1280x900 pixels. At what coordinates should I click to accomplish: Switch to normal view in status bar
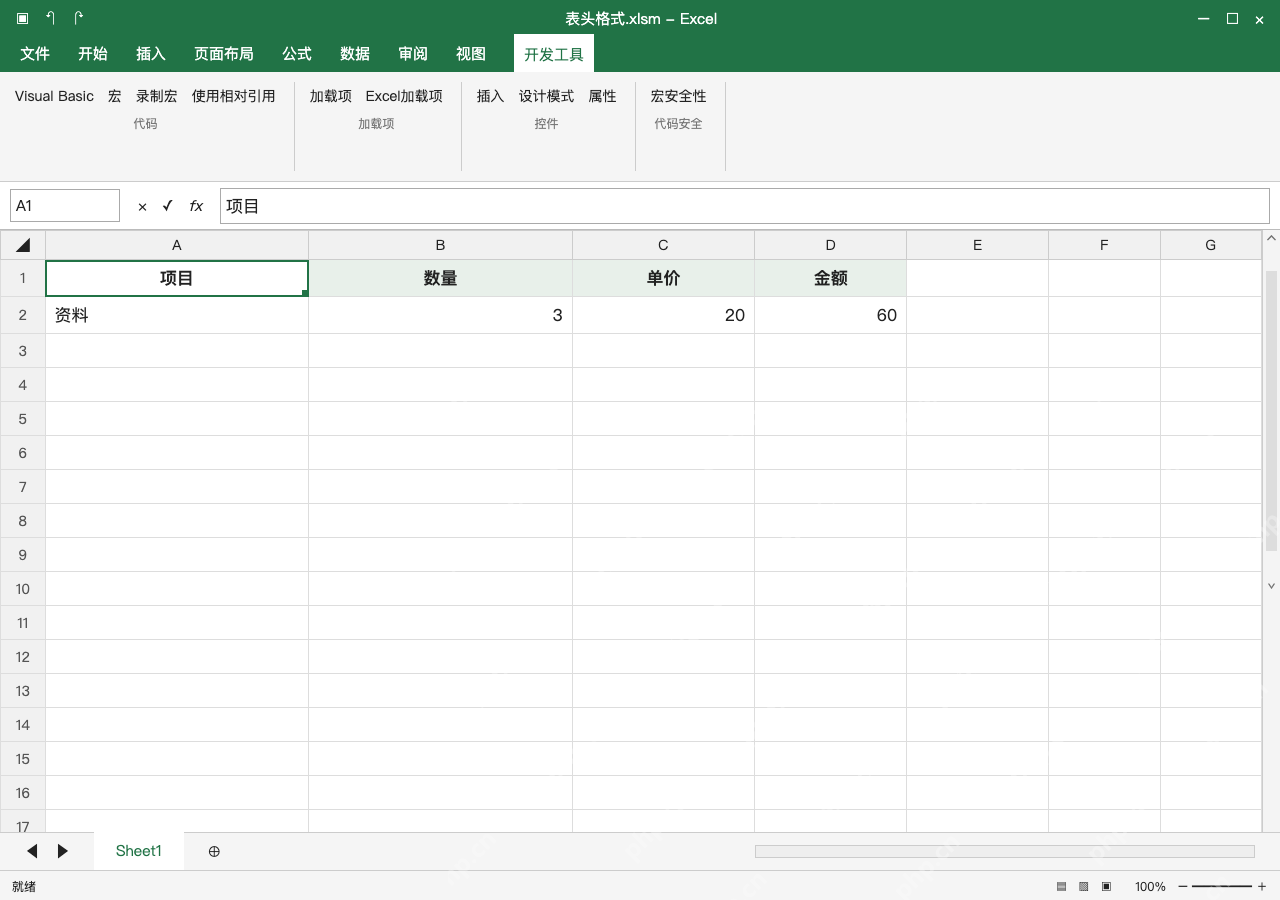[1061, 886]
